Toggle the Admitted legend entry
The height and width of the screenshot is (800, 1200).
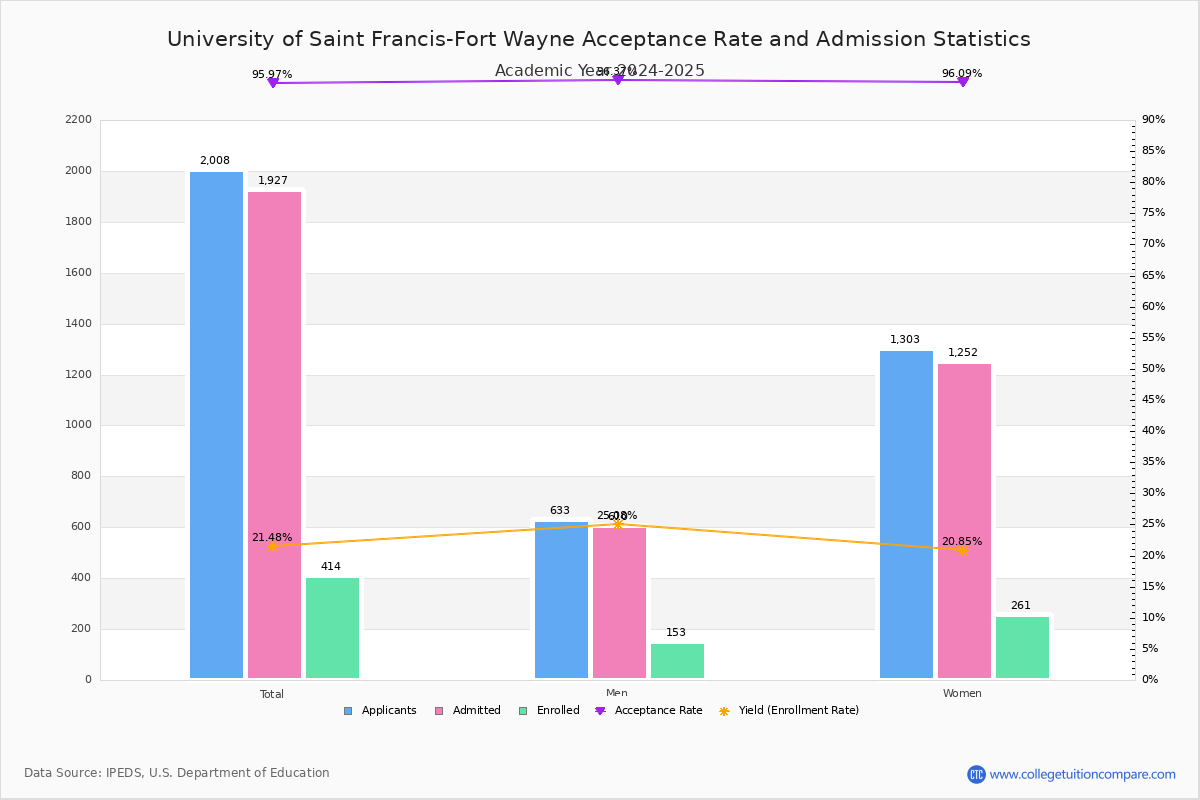467,711
